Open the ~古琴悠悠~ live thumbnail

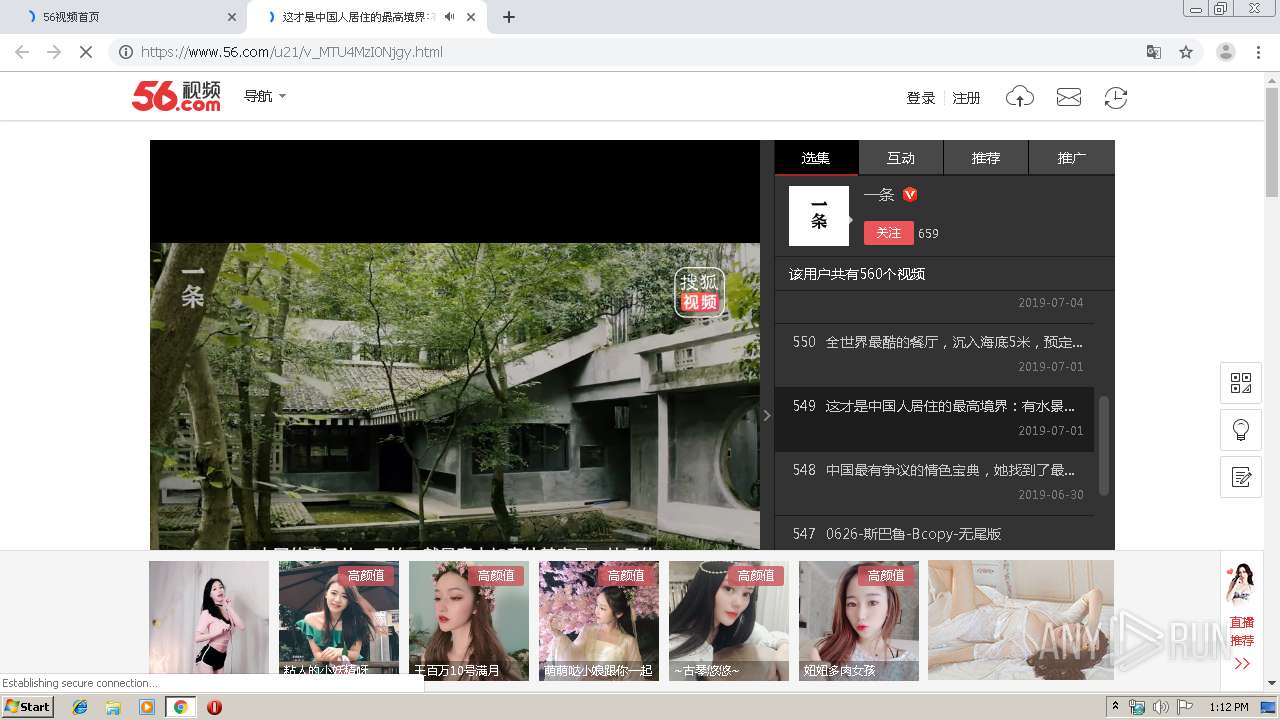tap(729, 621)
